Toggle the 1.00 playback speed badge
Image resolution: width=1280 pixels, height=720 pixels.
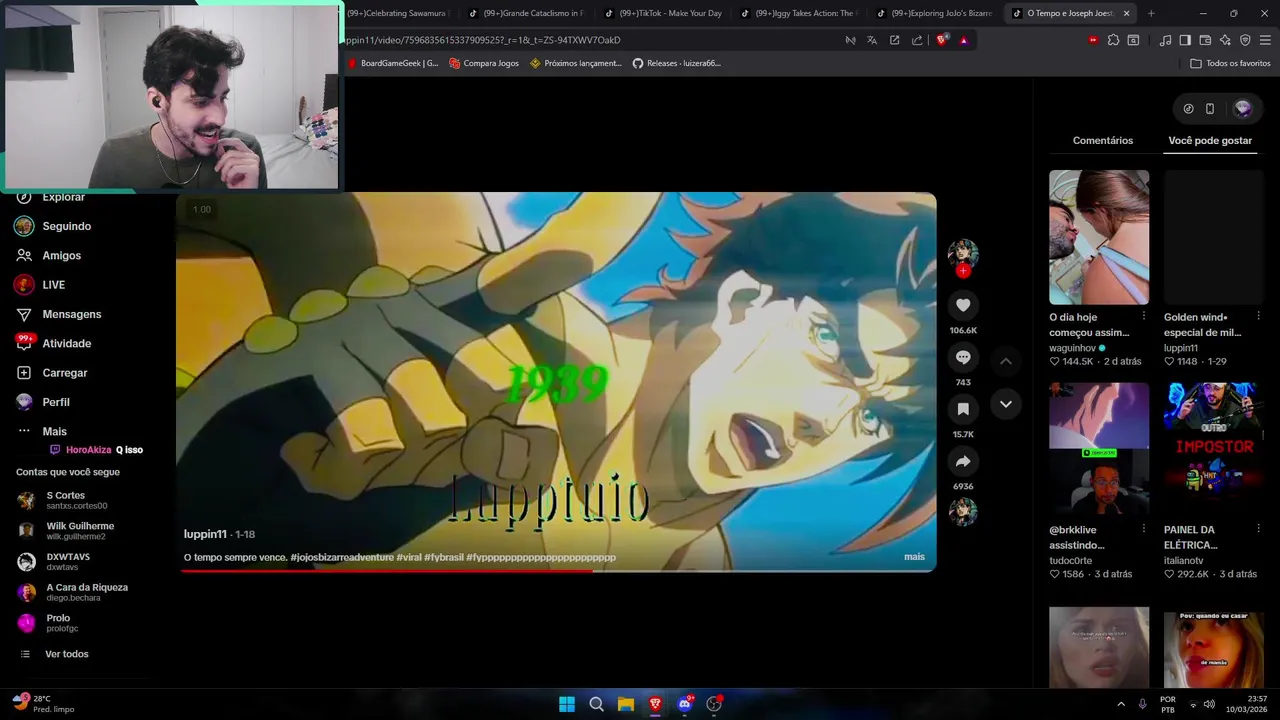tap(202, 209)
